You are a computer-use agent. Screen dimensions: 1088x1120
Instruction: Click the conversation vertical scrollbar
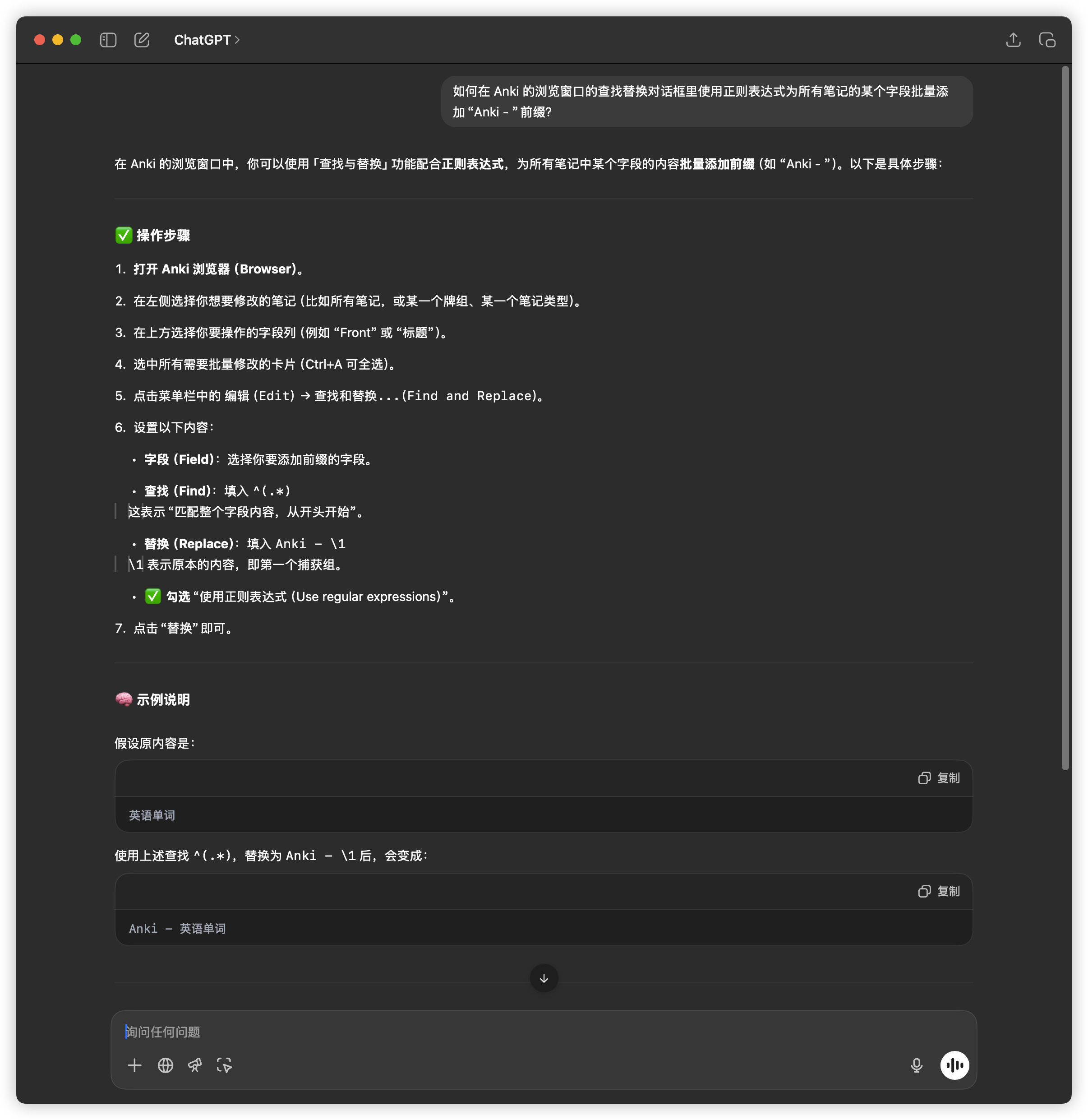coord(1065,418)
